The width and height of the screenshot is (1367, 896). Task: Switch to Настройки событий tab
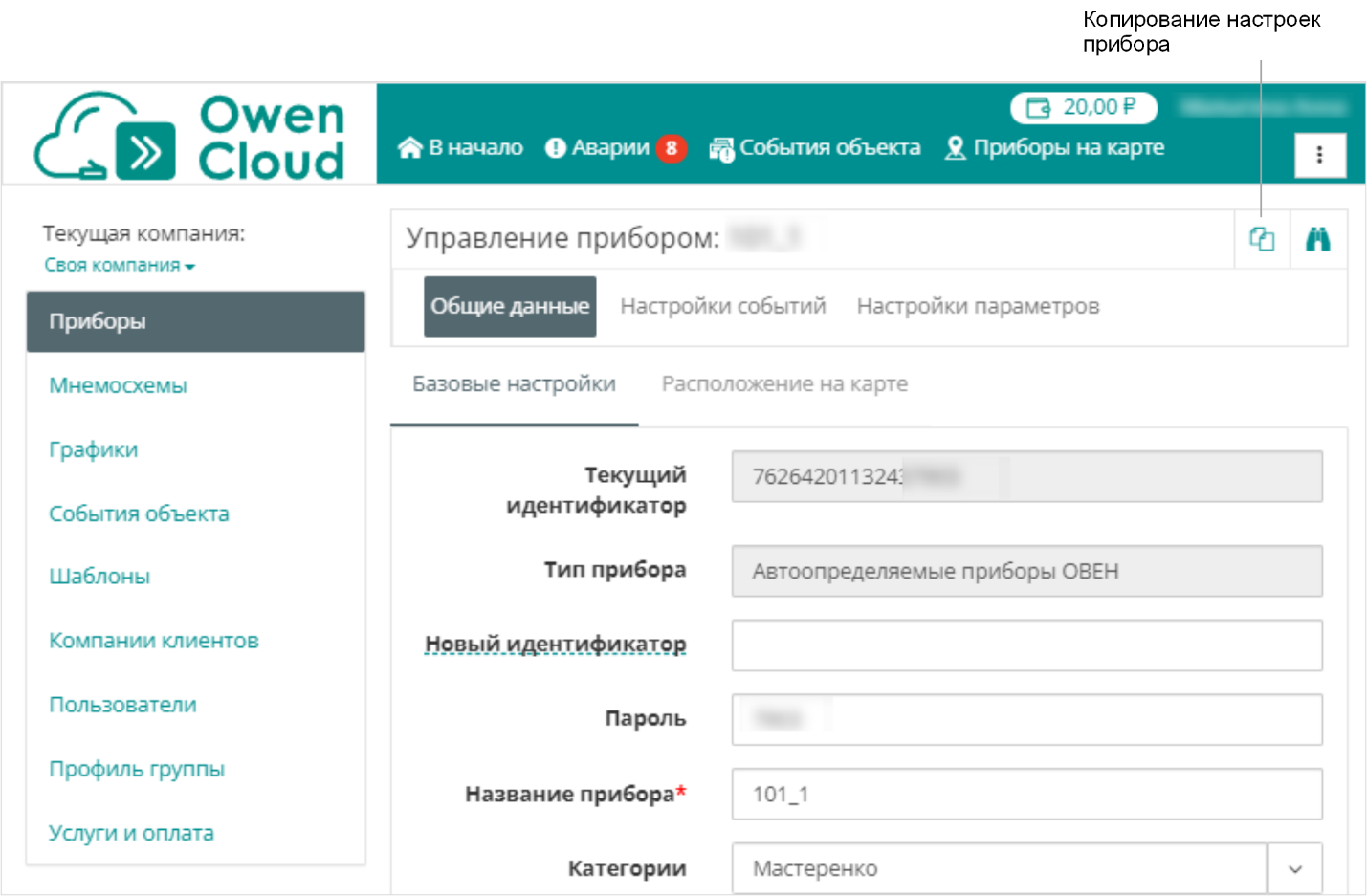pos(722,306)
